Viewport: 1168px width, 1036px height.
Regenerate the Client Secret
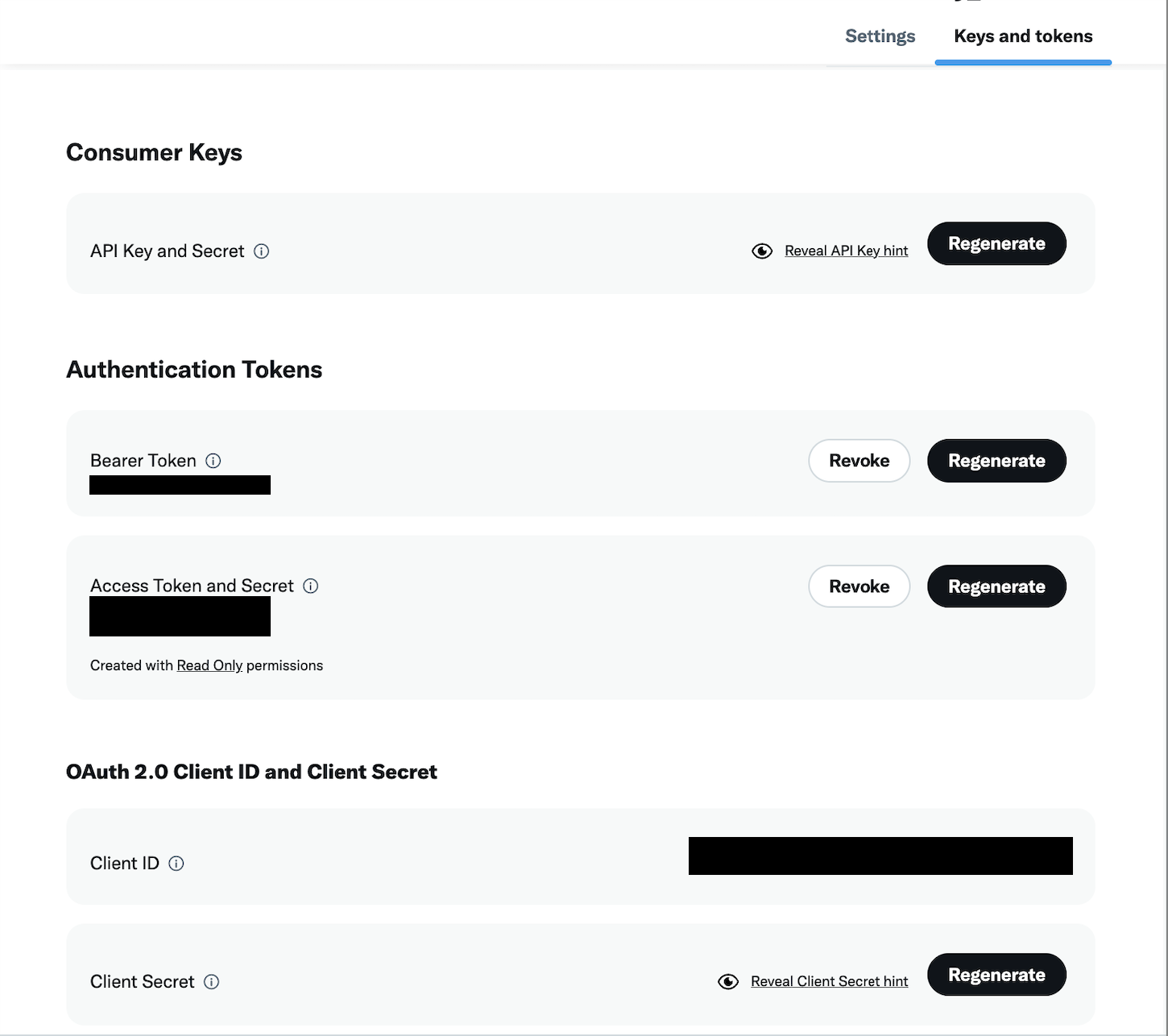(996, 975)
